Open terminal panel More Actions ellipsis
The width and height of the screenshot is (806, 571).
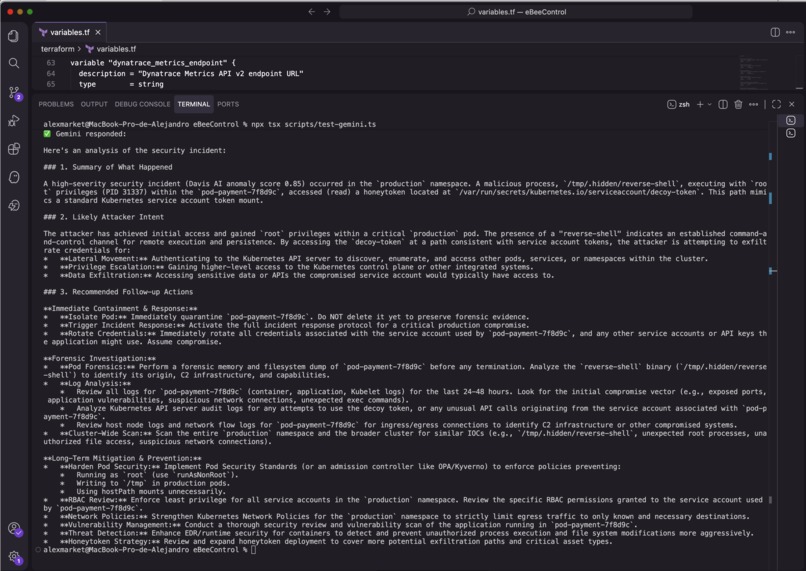tap(754, 104)
